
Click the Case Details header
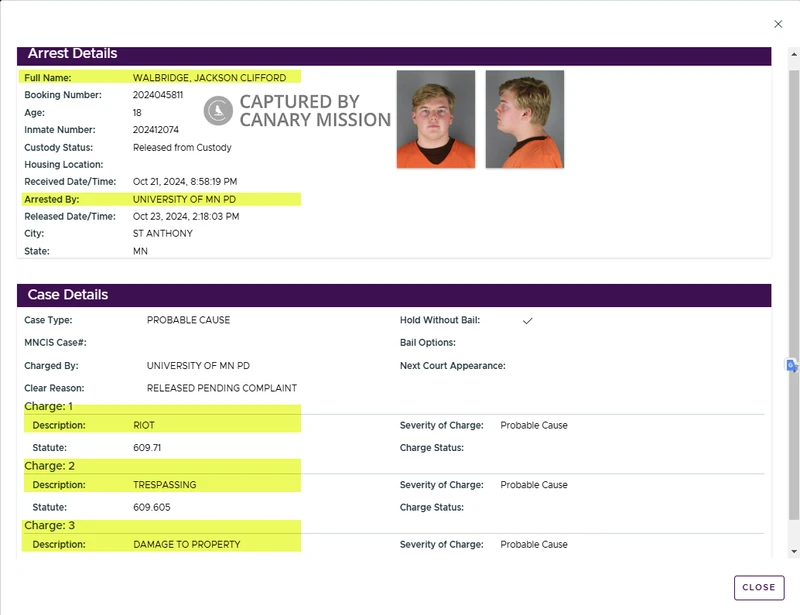(394, 295)
